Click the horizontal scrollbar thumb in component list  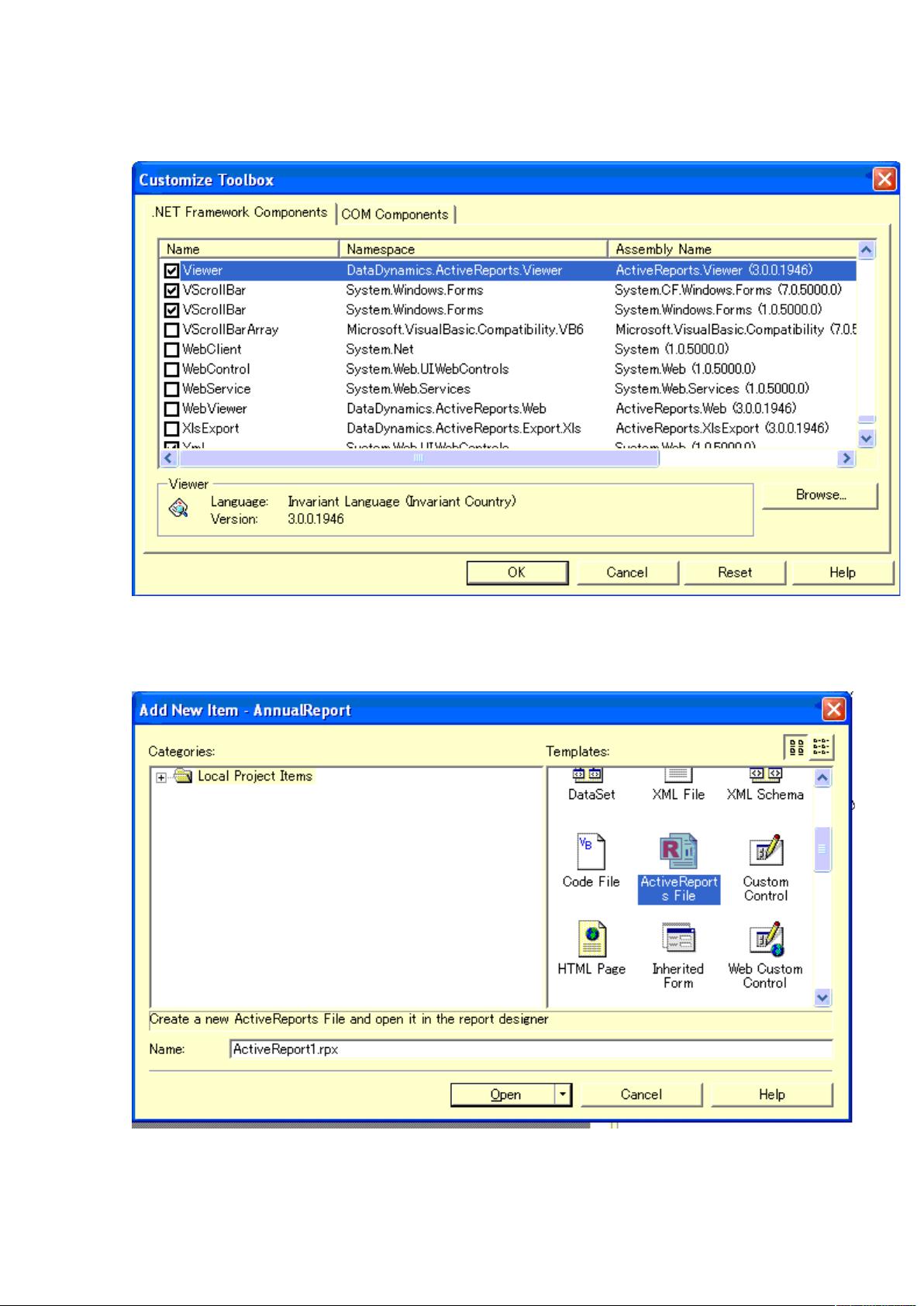(419, 458)
